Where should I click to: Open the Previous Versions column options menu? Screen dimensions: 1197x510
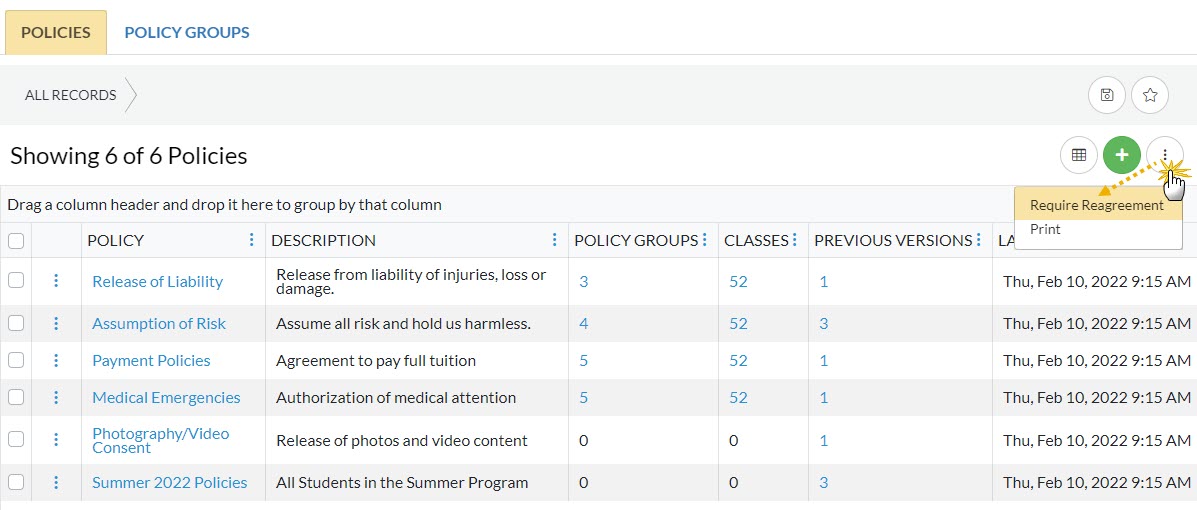[979, 240]
